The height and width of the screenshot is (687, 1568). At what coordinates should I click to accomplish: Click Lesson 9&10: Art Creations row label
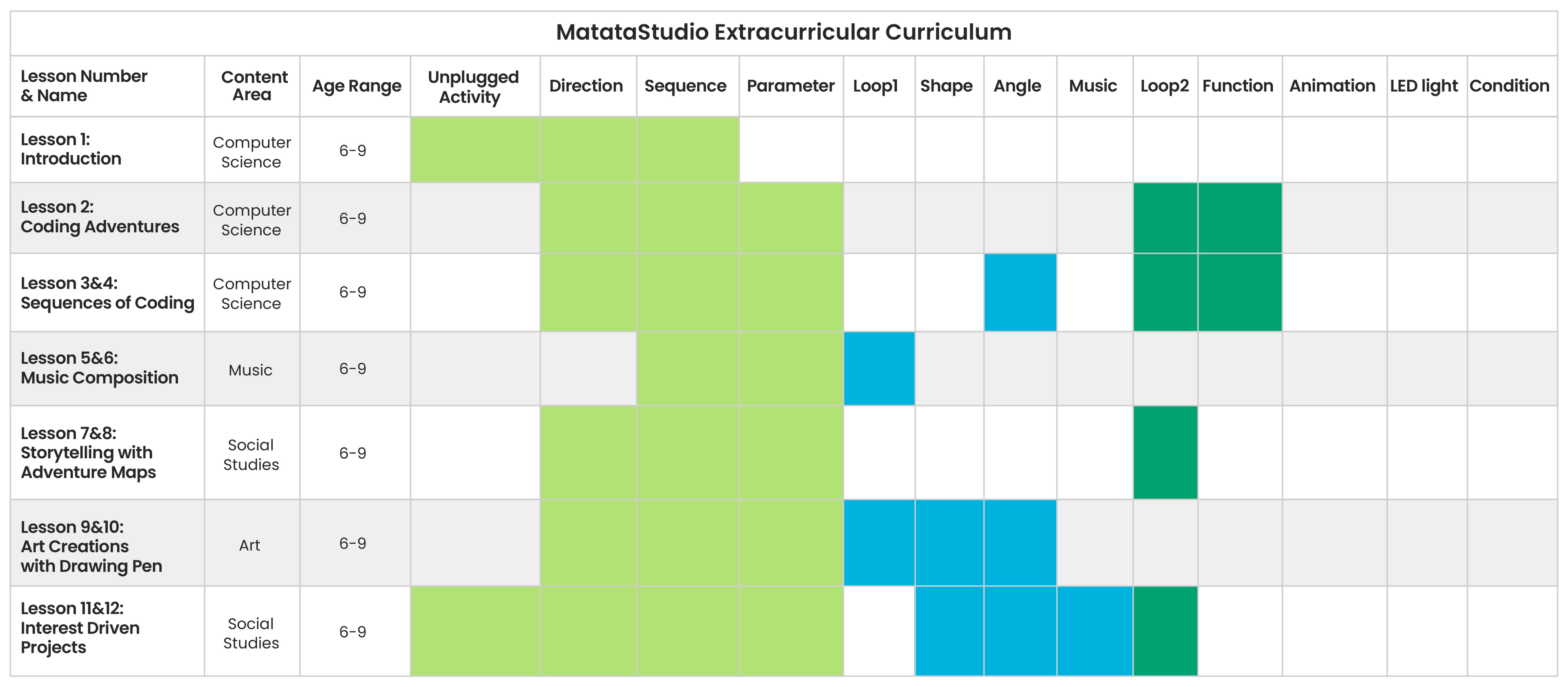(91, 546)
